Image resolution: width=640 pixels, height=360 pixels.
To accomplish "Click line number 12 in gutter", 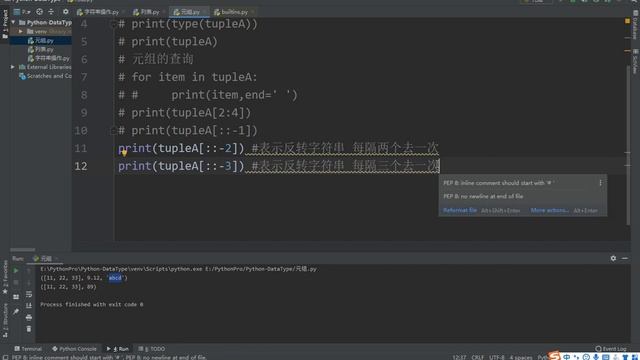I will tap(81, 166).
